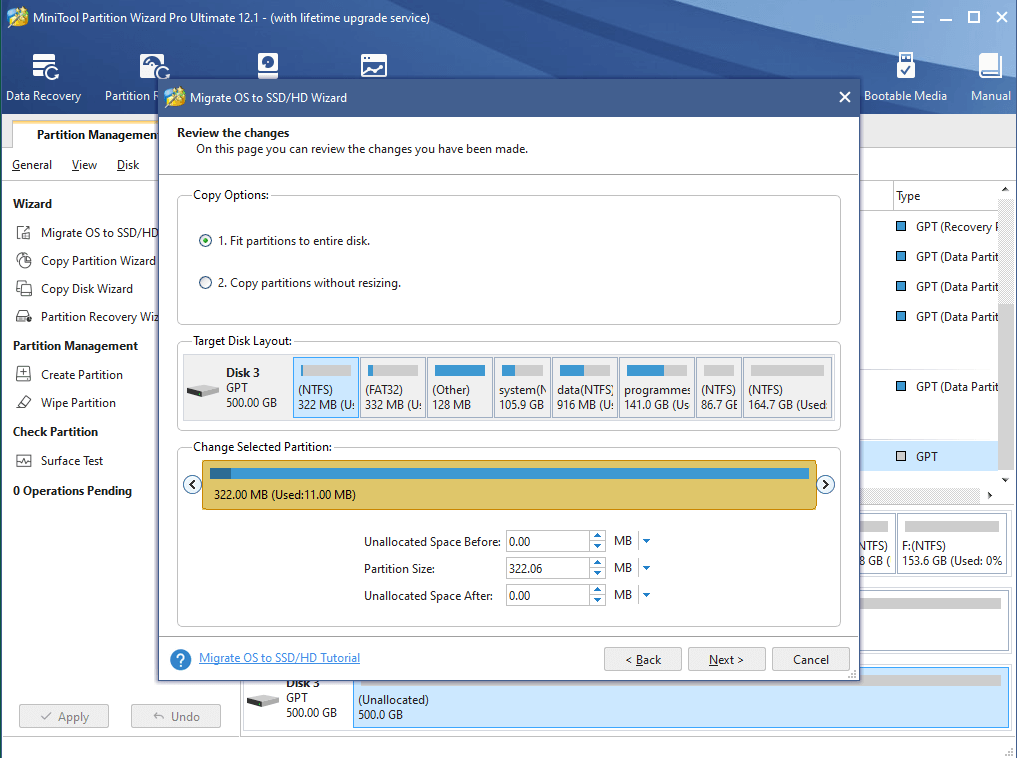Open the Disk menu
The height and width of the screenshot is (758, 1017).
pos(128,165)
